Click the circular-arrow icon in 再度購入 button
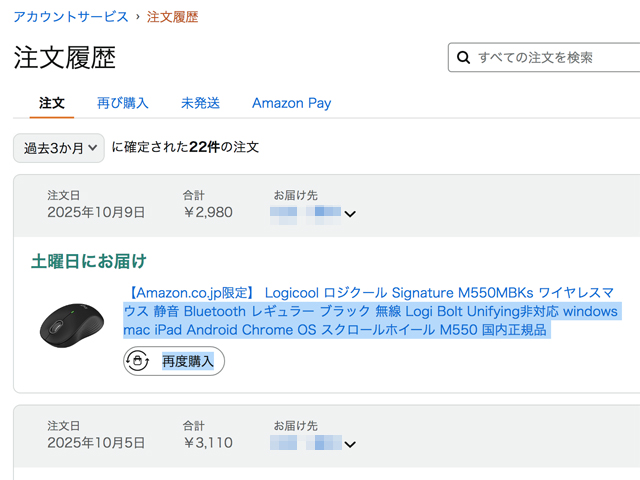This screenshot has height=480, width=640. tap(139, 361)
